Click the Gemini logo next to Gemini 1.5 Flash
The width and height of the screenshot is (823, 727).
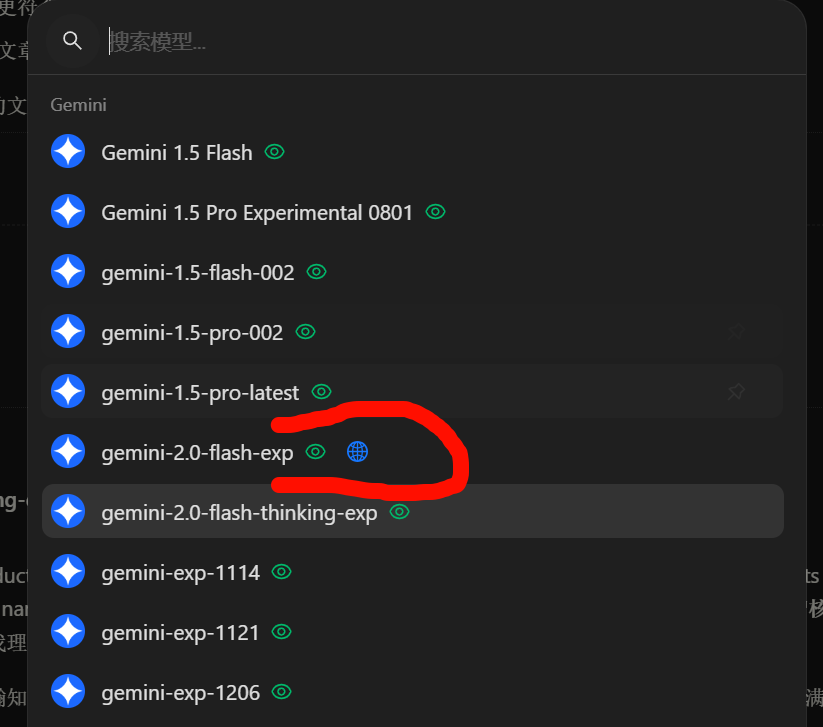coord(68,152)
